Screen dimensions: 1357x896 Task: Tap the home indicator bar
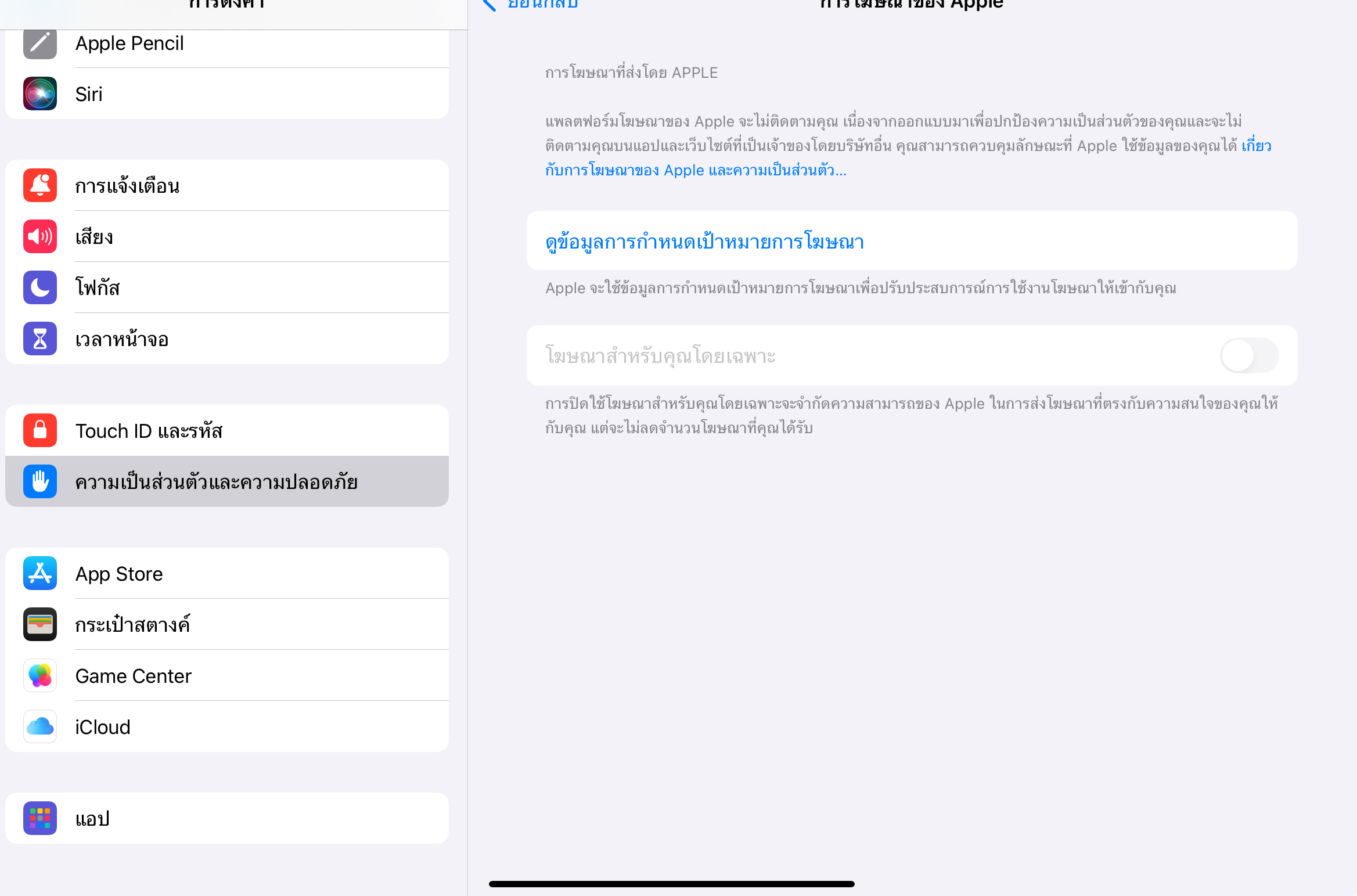[671, 884]
